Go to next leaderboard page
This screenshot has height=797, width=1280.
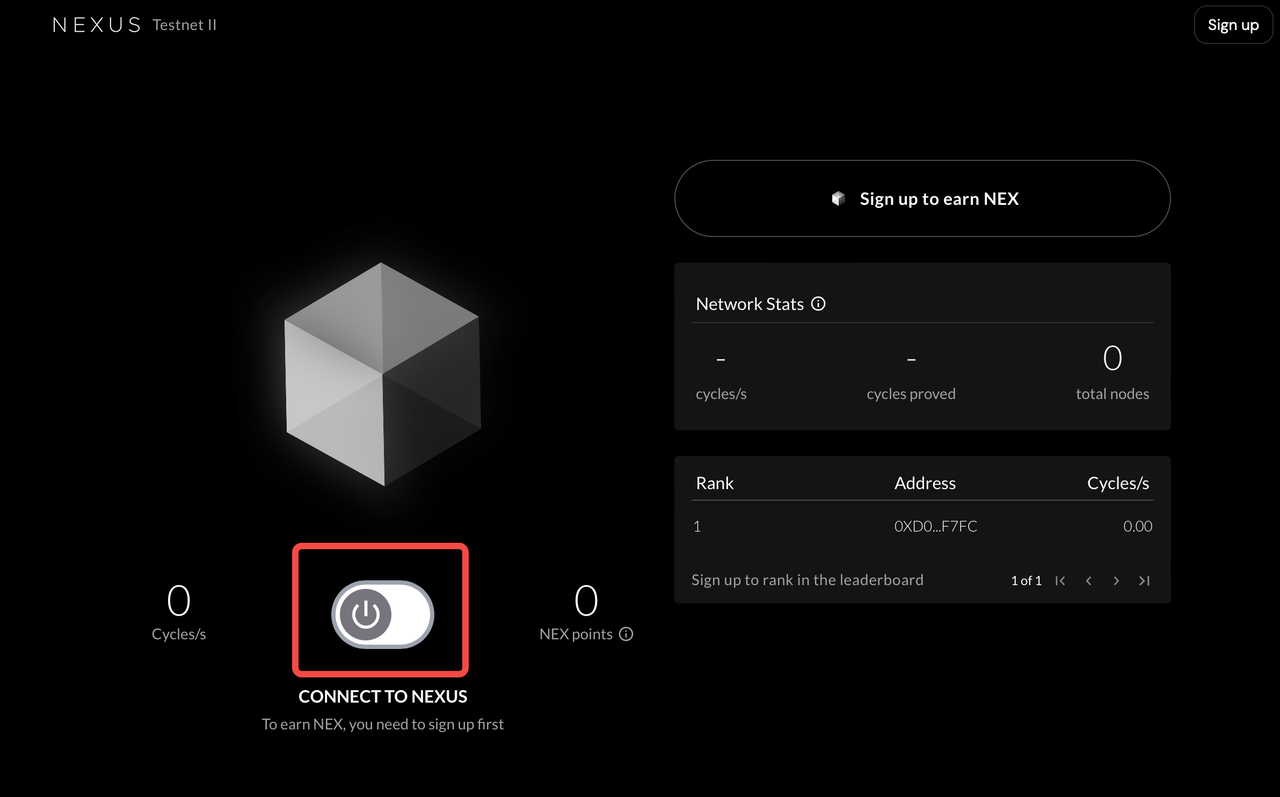click(x=1116, y=581)
